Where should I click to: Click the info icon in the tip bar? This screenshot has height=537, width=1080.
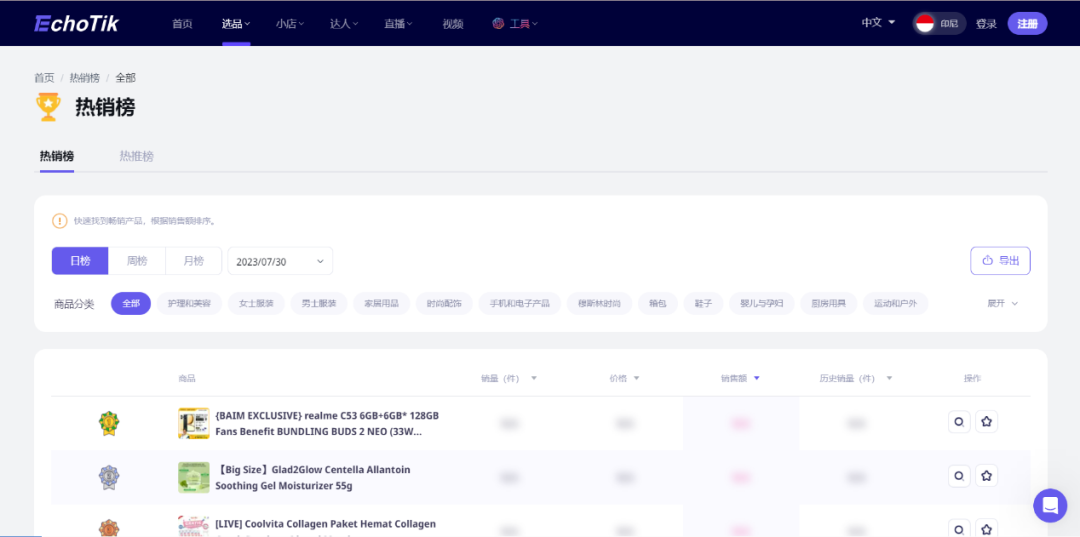(60, 221)
